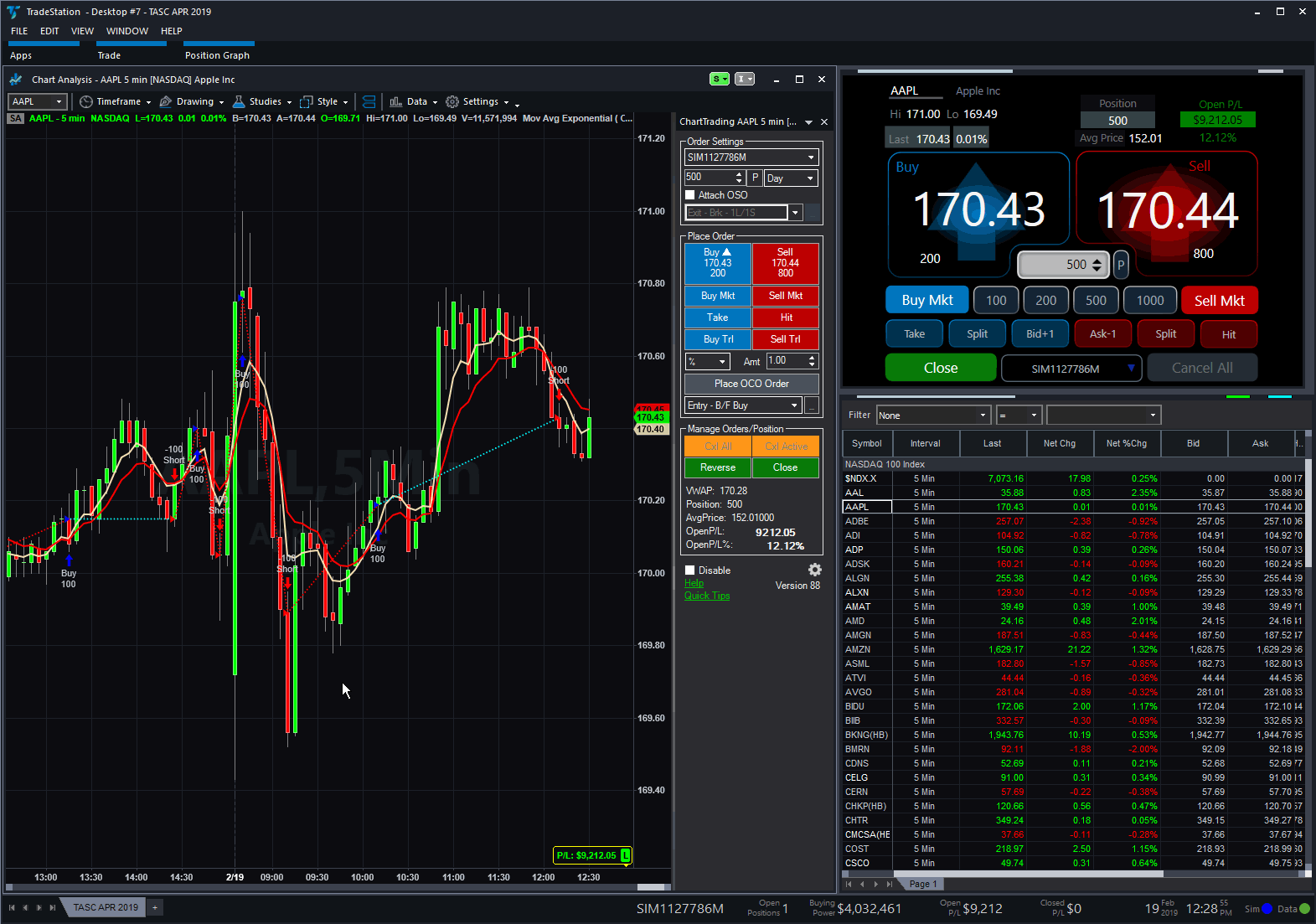Screen dimensions: 1316x924
Task: Click the green P/L lock icon on chart
Action: coord(625,855)
